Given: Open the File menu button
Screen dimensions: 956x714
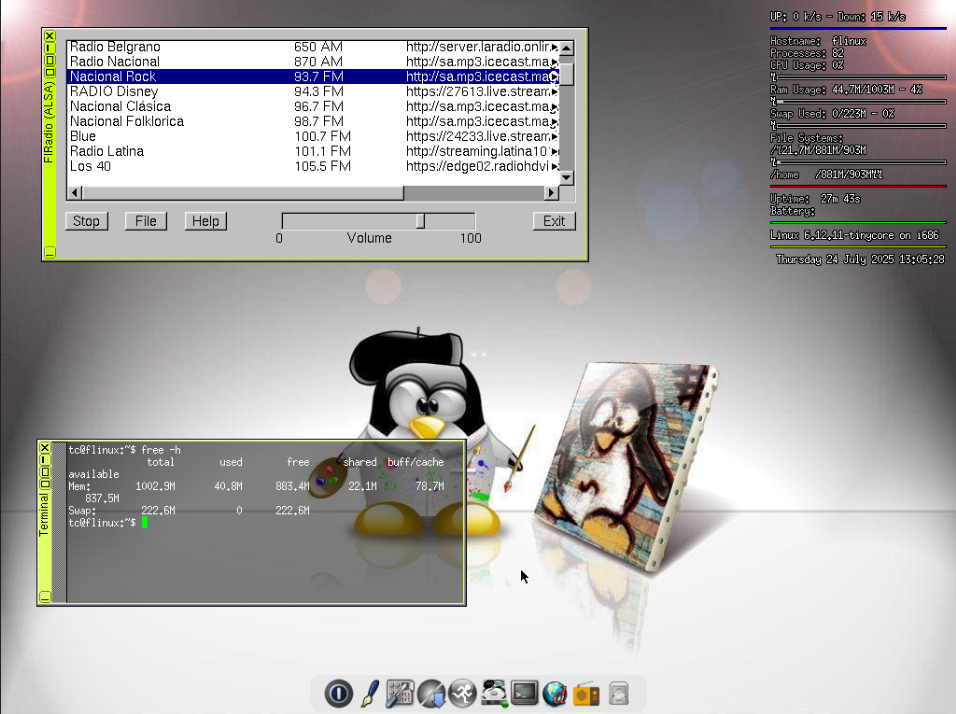Looking at the screenshot, I should [146, 221].
